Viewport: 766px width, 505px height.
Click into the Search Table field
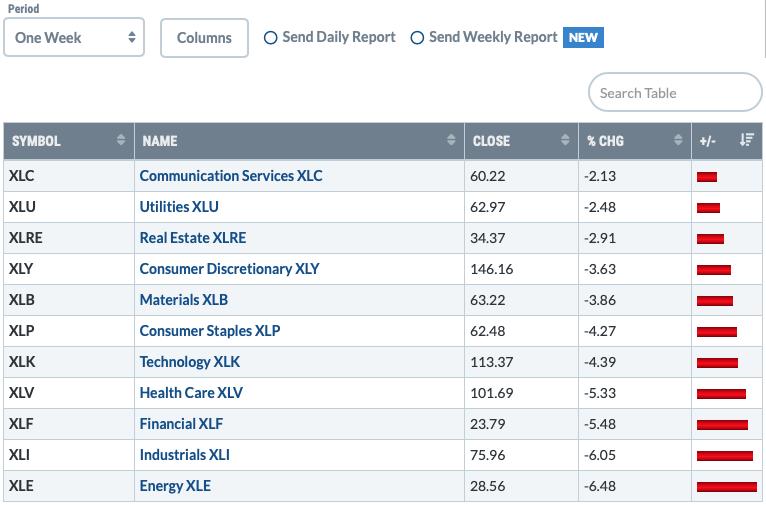coord(675,92)
